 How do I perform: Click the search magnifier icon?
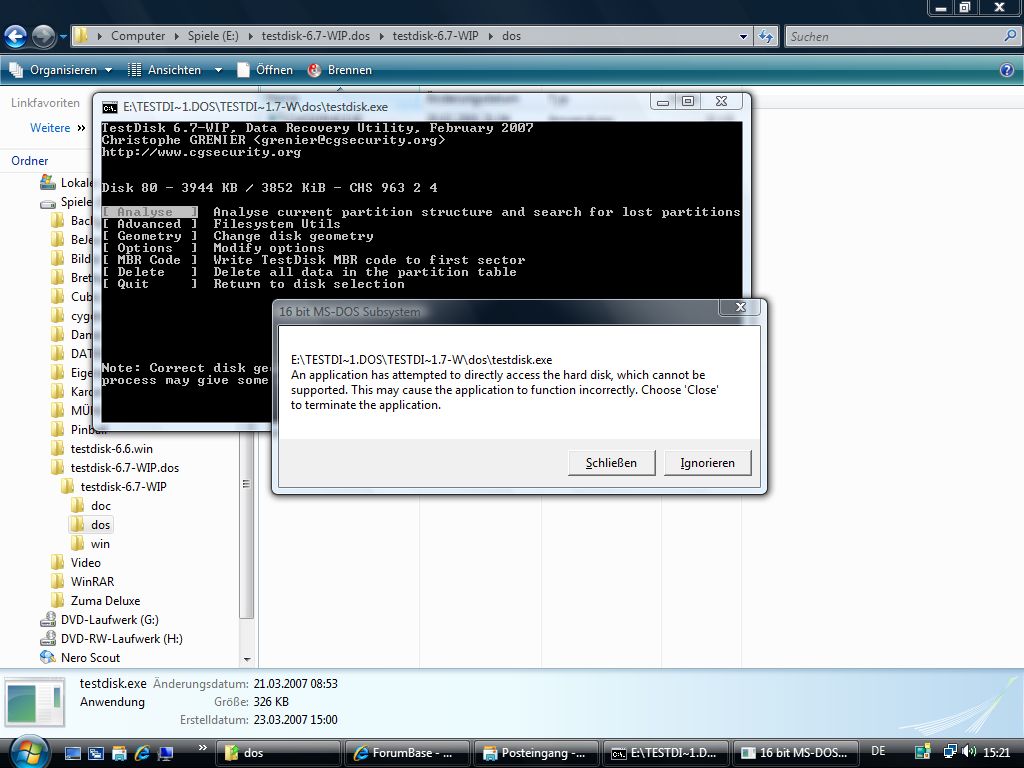click(x=1010, y=36)
